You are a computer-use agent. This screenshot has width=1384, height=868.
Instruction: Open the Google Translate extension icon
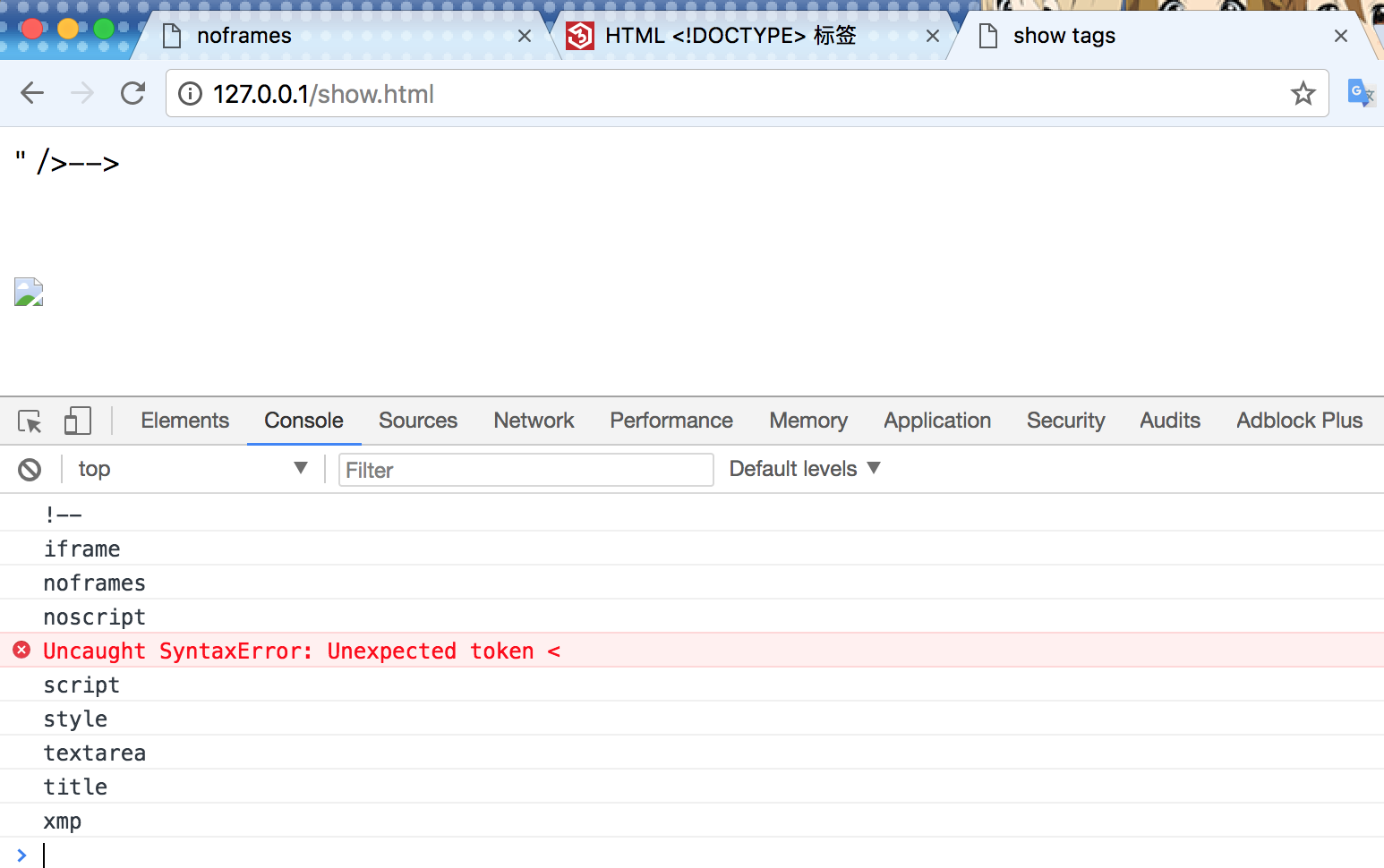coord(1361,93)
